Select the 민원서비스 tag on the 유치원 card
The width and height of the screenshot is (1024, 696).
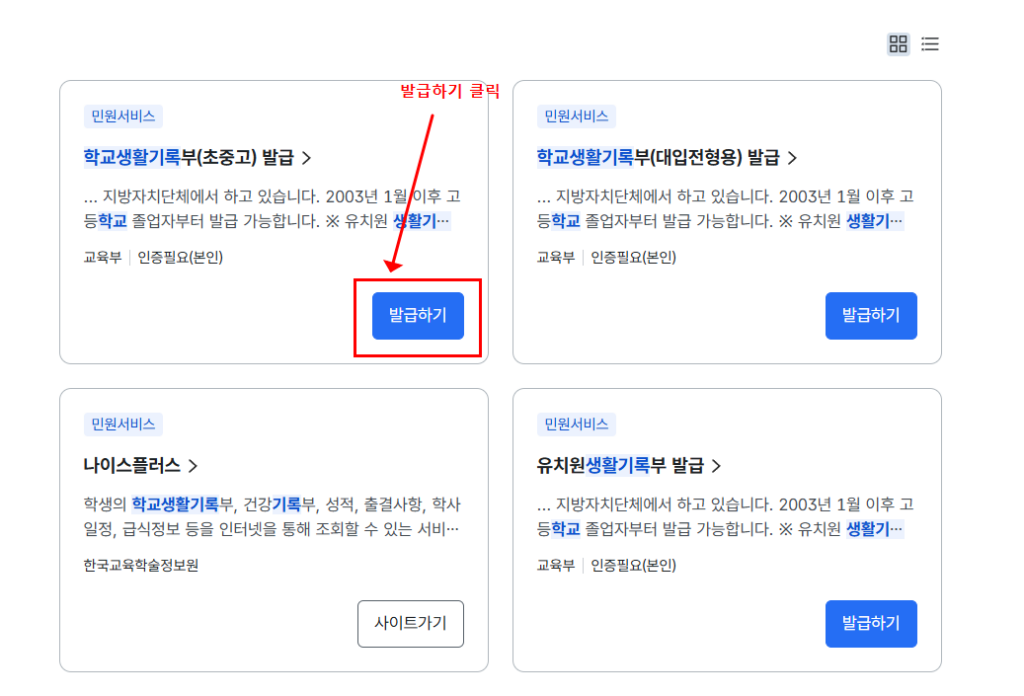pyautogui.click(x=575, y=423)
